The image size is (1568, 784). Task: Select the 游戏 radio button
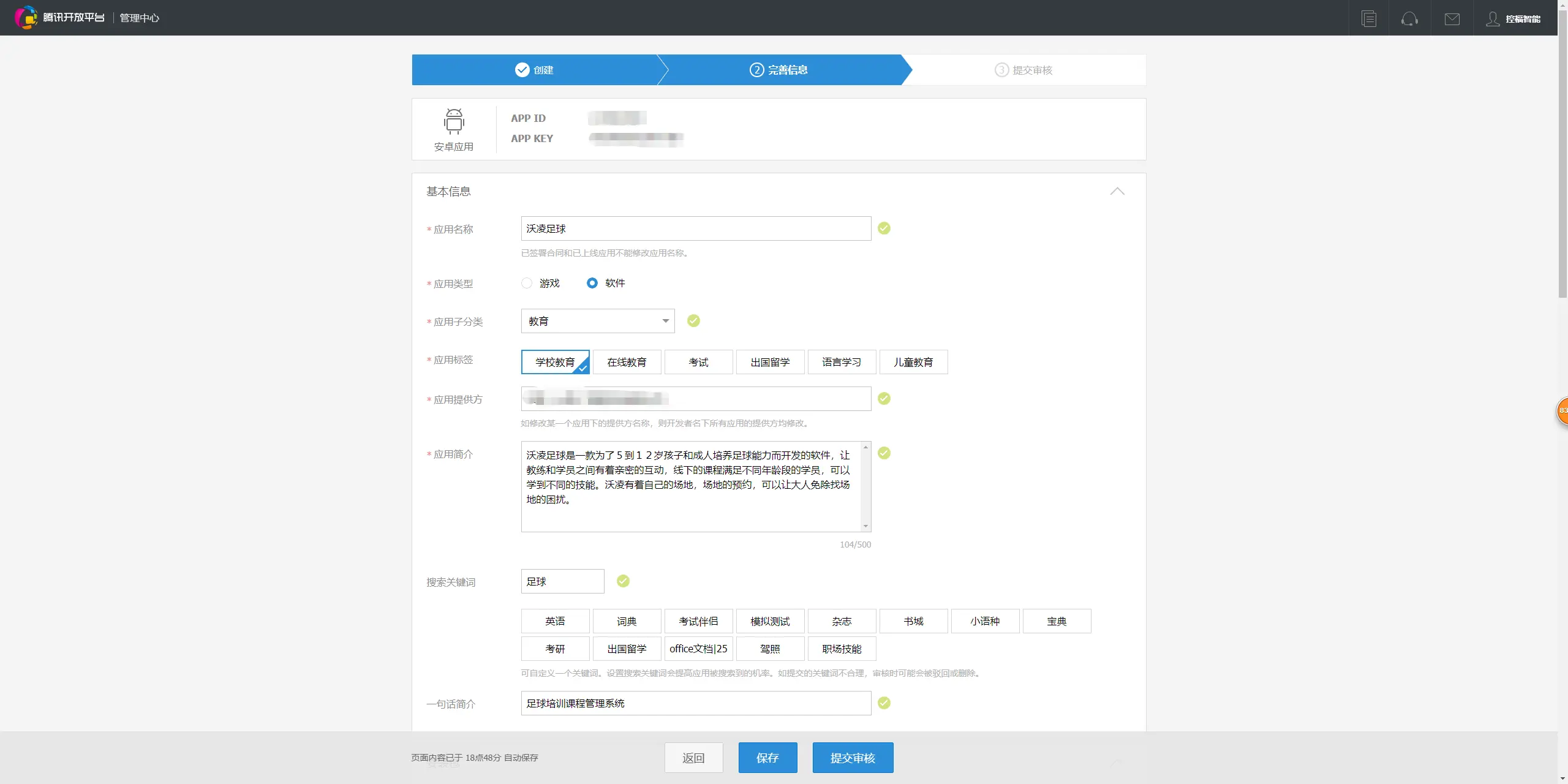(x=527, y=283)
